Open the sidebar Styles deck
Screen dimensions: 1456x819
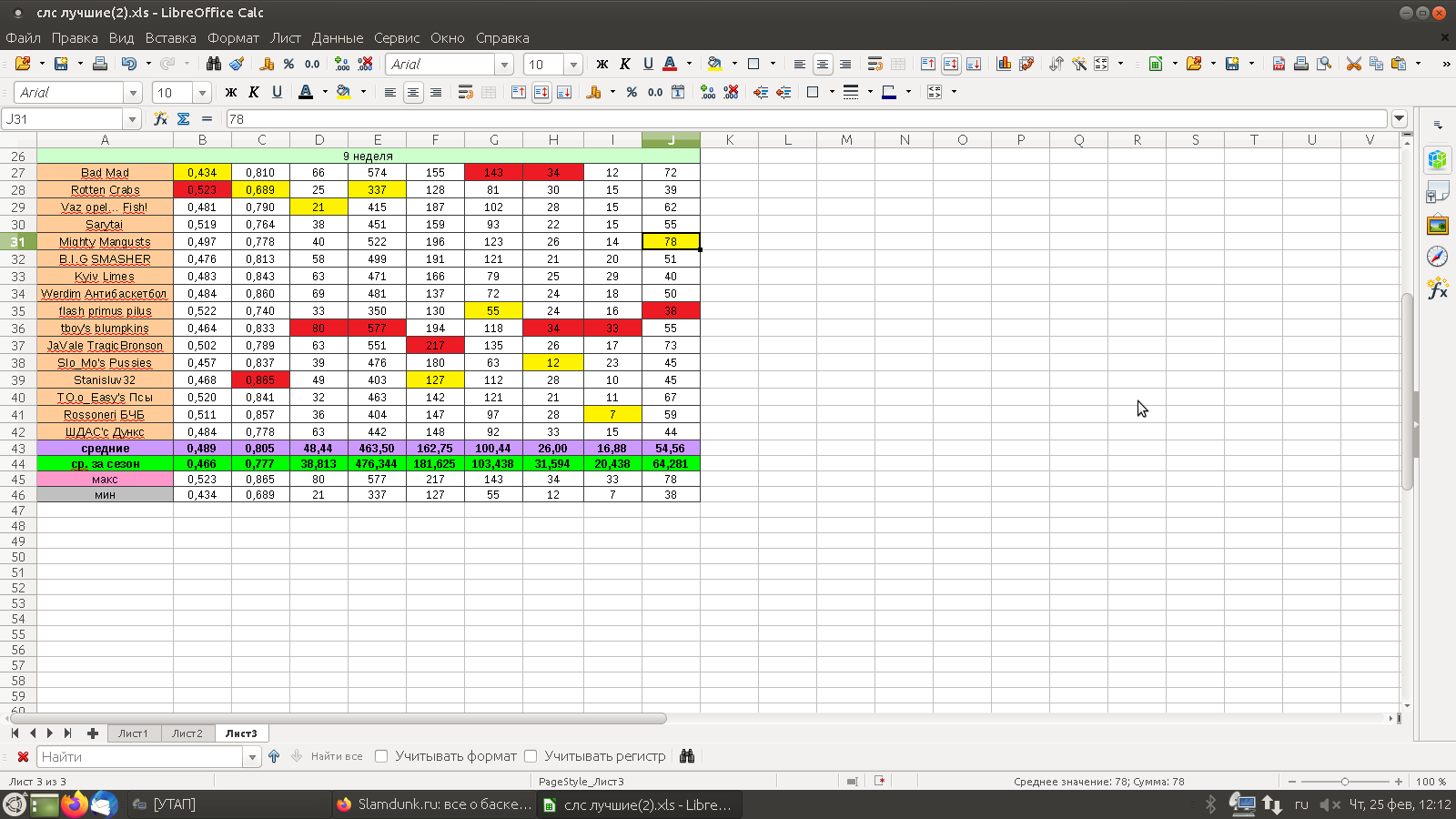1438,192
